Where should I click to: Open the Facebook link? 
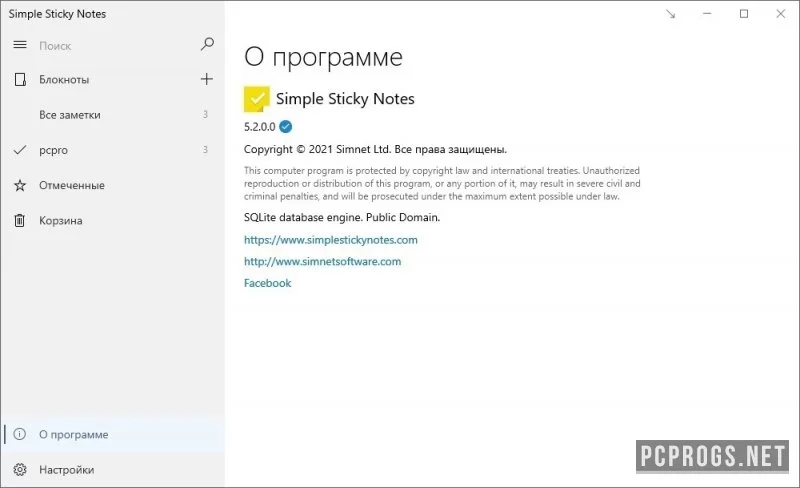[x=267, y=283]
